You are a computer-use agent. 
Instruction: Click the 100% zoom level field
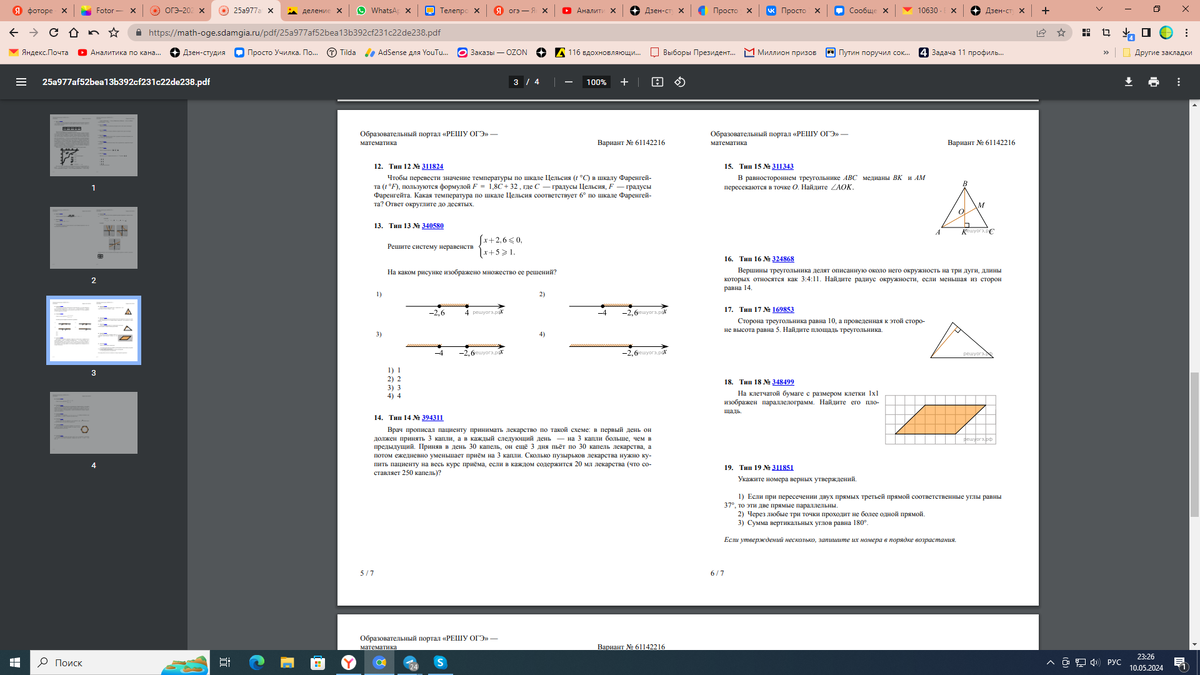[x=597, y=82]
